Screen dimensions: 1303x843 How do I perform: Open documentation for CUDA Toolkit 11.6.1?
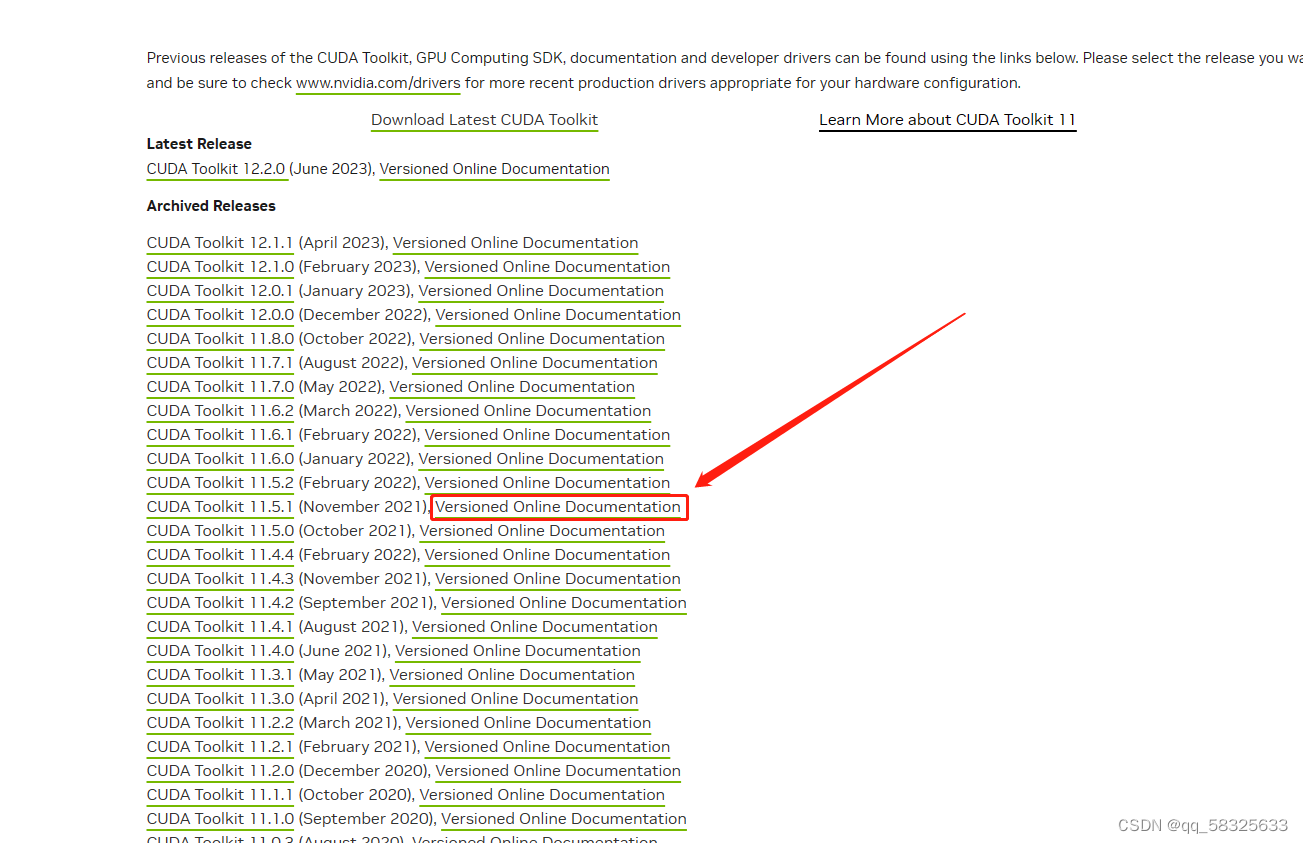[x=547, y=435]
